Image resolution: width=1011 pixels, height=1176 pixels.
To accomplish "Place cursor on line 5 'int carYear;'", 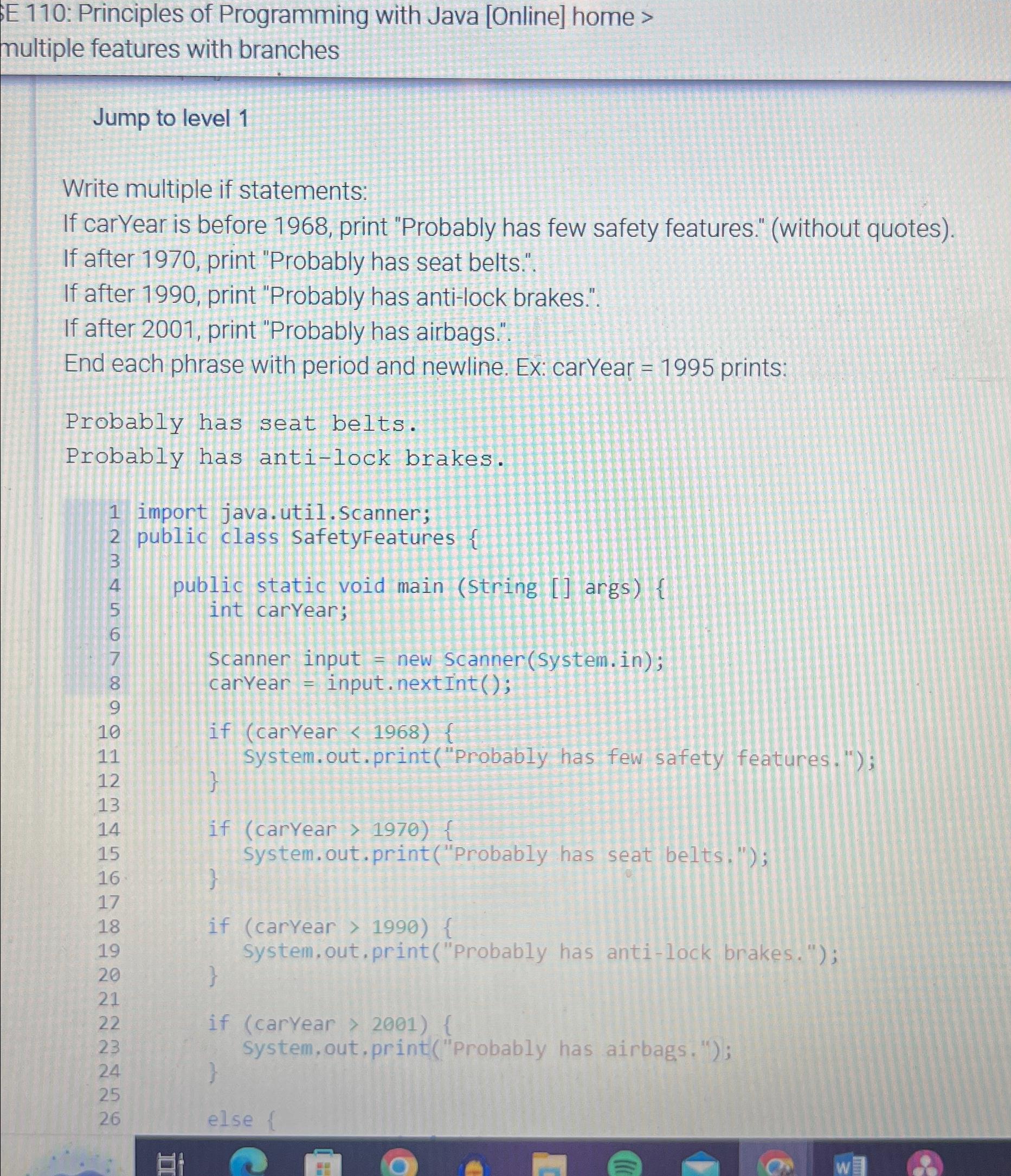I will tap(278, 610).
